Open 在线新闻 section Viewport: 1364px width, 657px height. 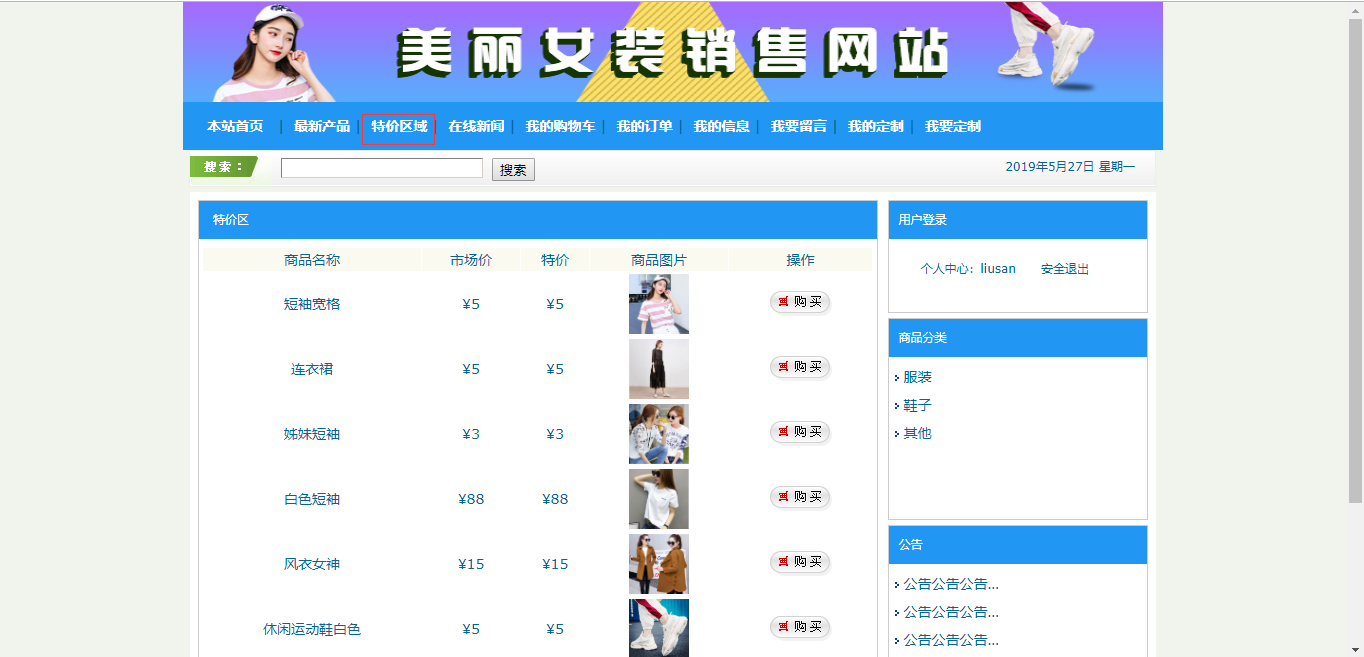pyautogui.click(x=476, y=126)
